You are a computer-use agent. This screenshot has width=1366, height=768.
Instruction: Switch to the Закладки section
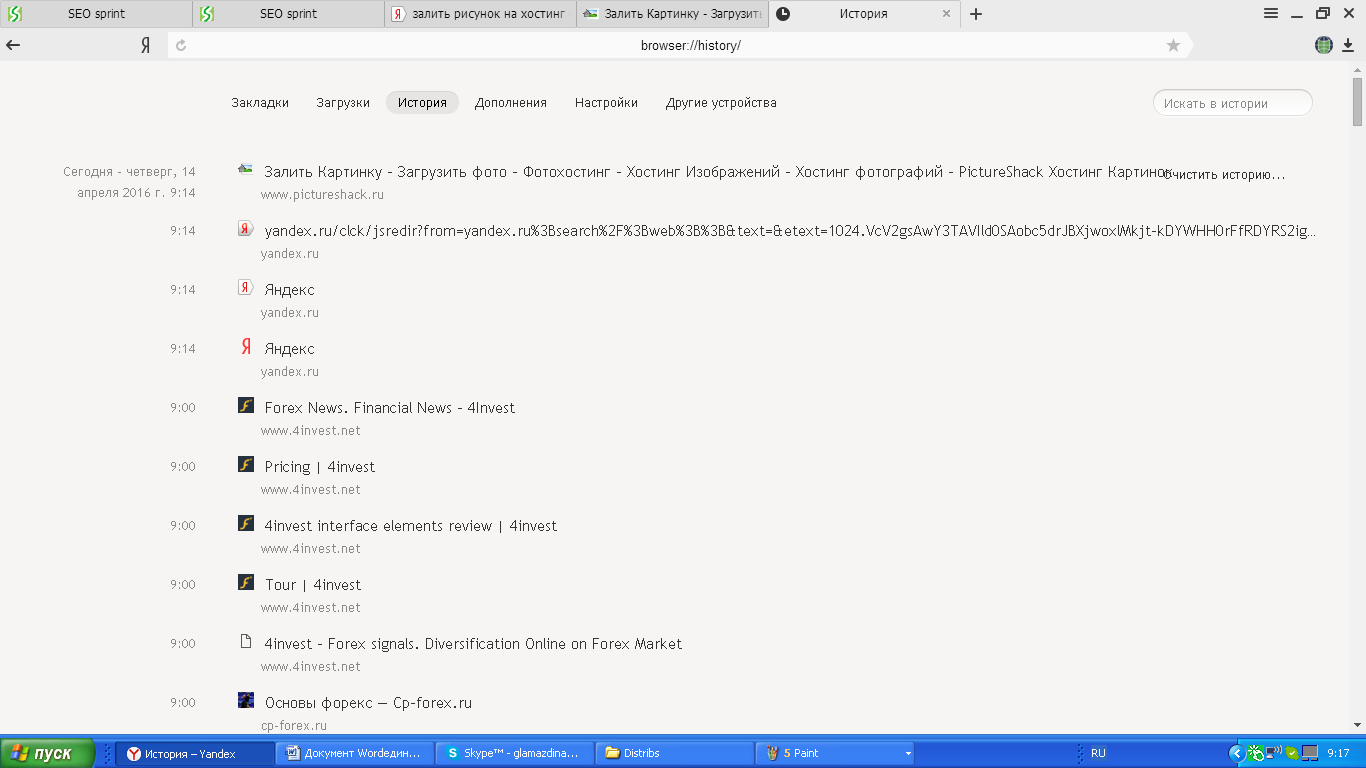(x=260, y=103)
